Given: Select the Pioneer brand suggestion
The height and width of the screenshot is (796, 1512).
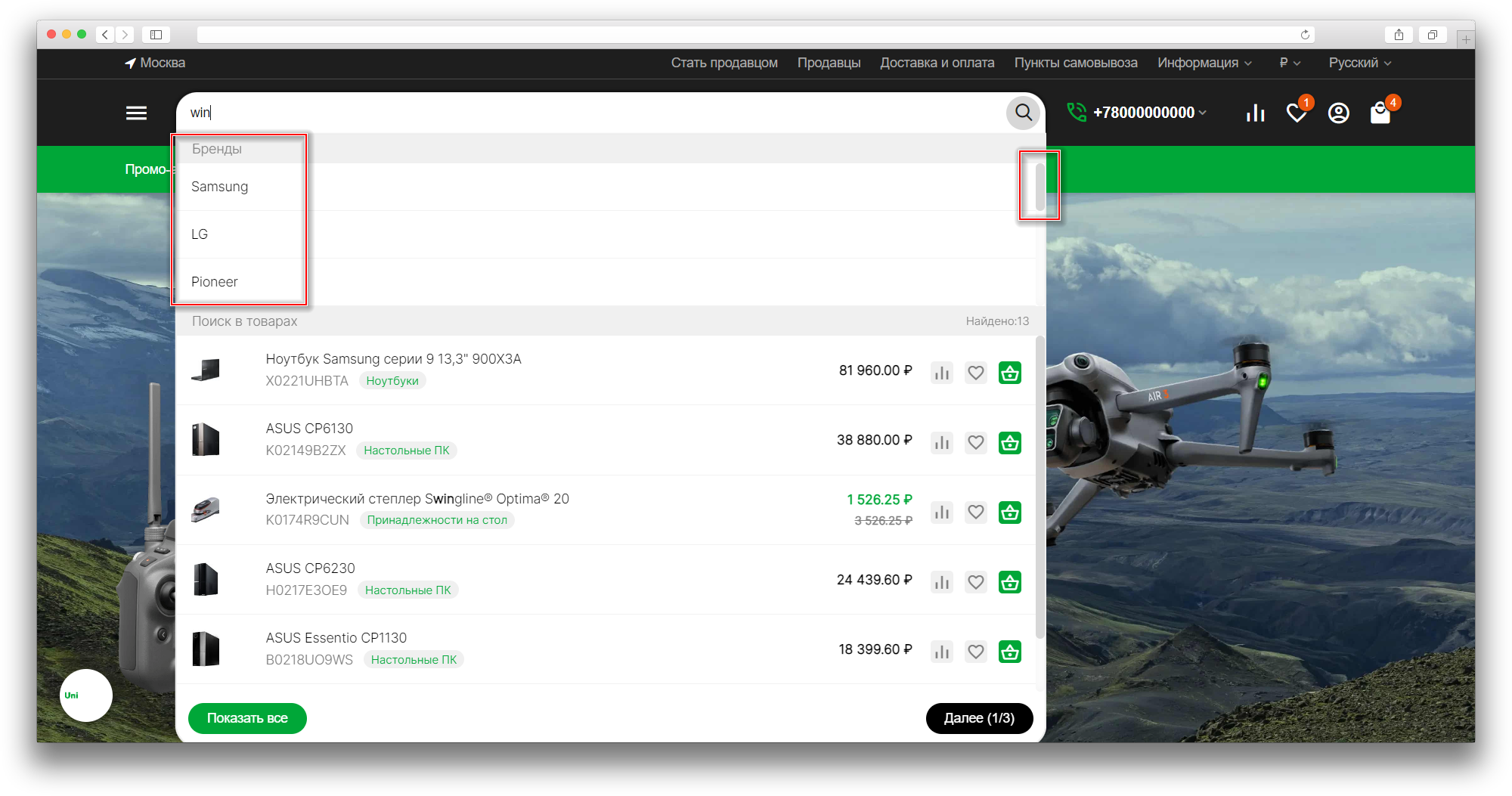Looking at the screenshot, I should click(x=215, y=282).
